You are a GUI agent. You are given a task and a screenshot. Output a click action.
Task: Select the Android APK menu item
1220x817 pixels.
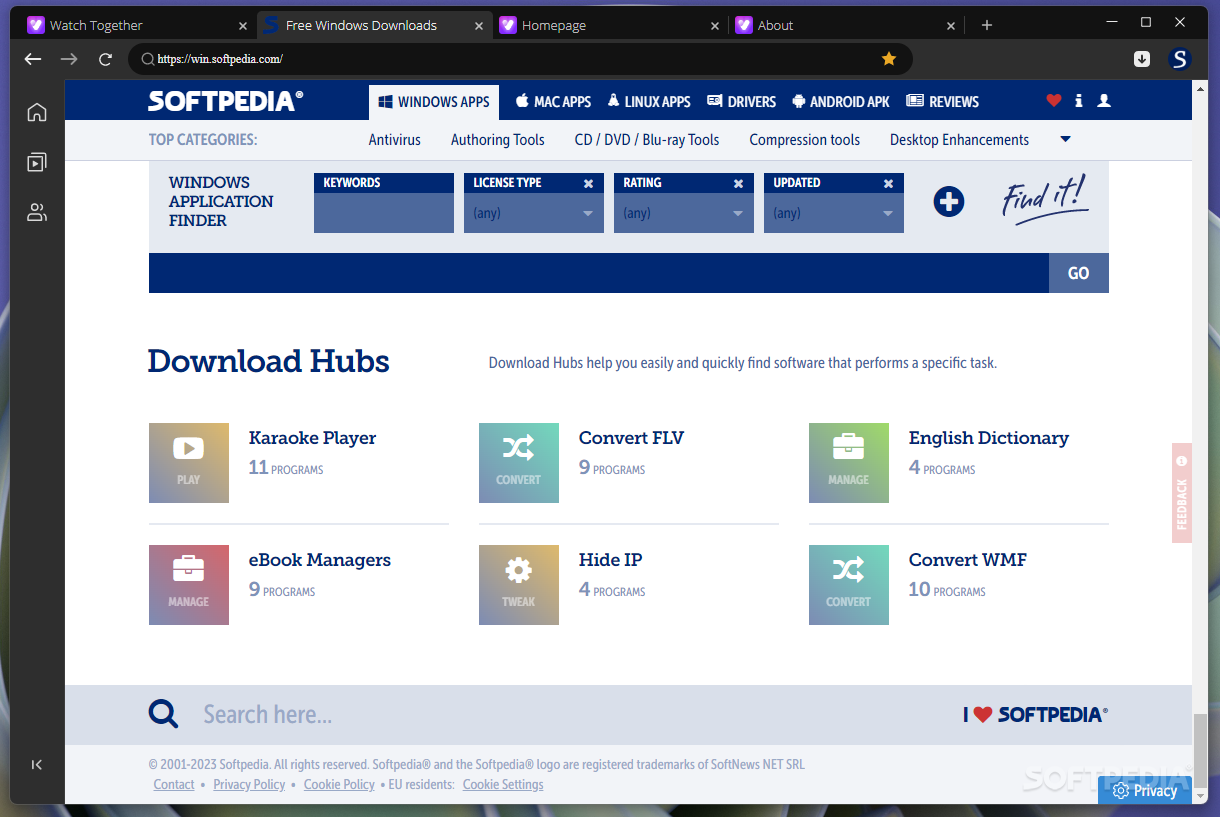point(841,101)
